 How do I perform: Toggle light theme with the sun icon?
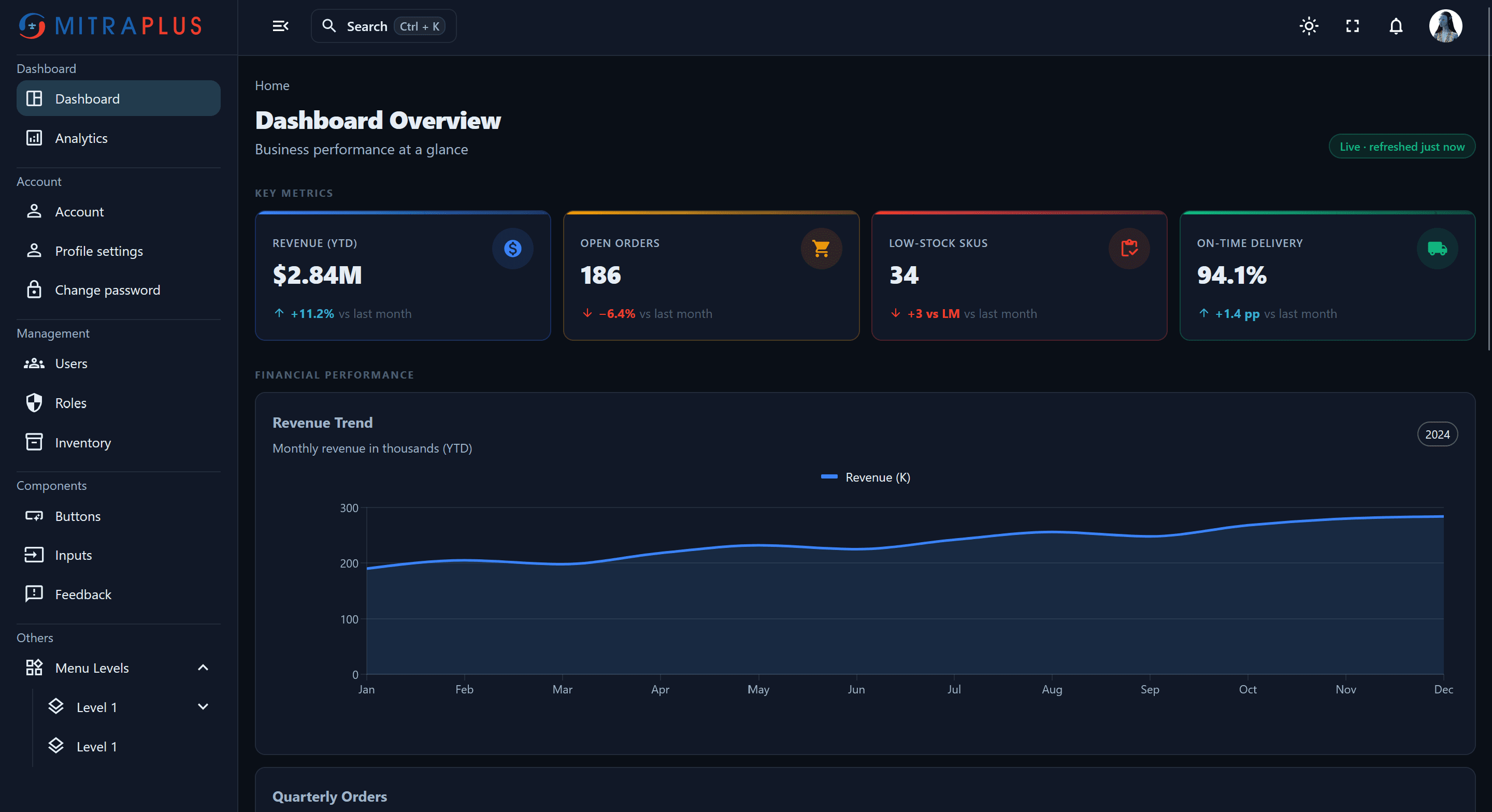[1309, 26]
